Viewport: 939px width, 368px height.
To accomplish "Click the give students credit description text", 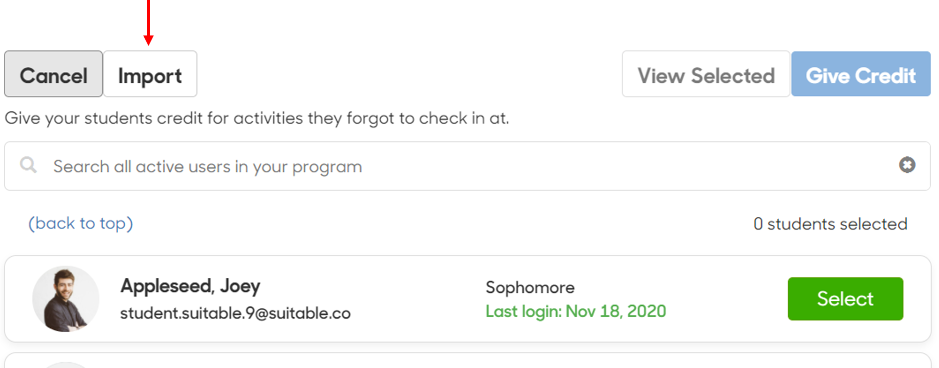I will tap(257, 118).
